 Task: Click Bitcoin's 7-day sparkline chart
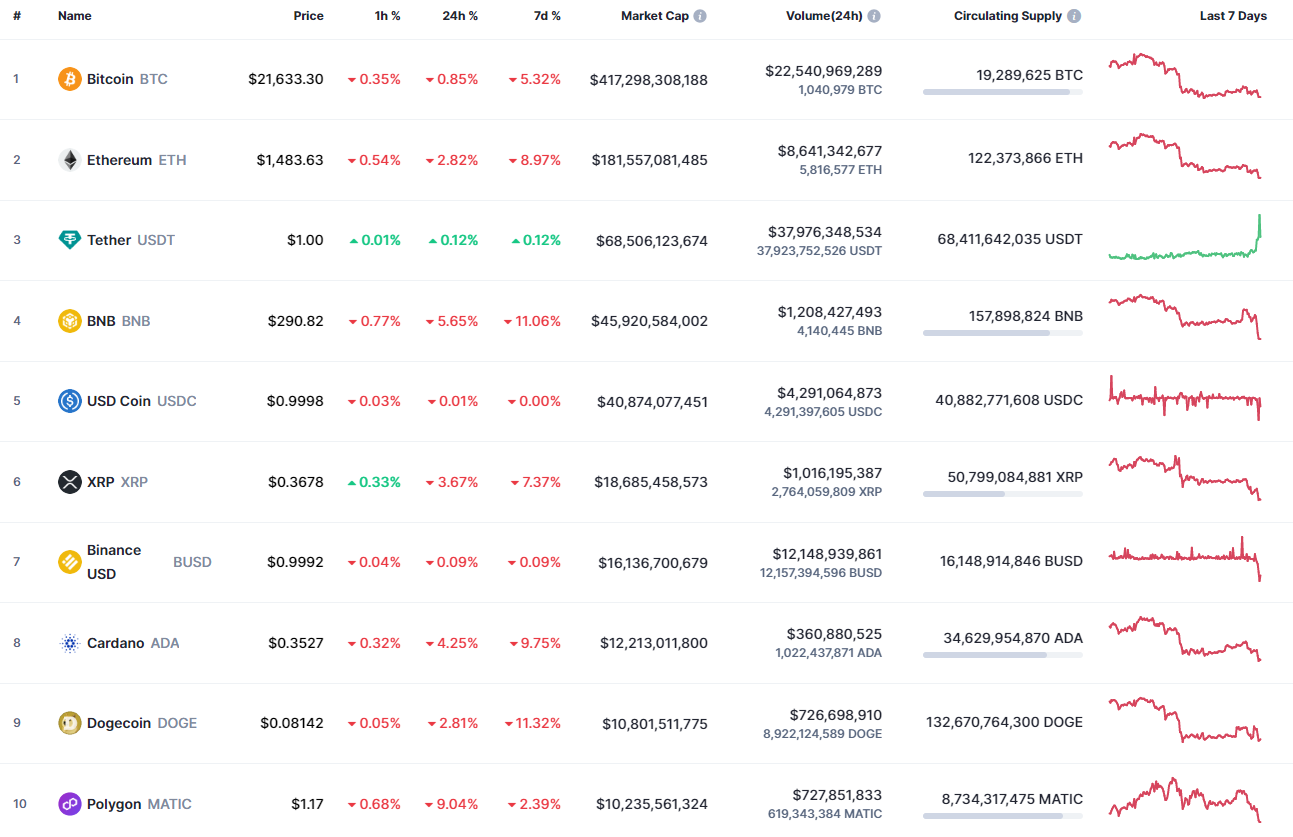click(1185, 78)
